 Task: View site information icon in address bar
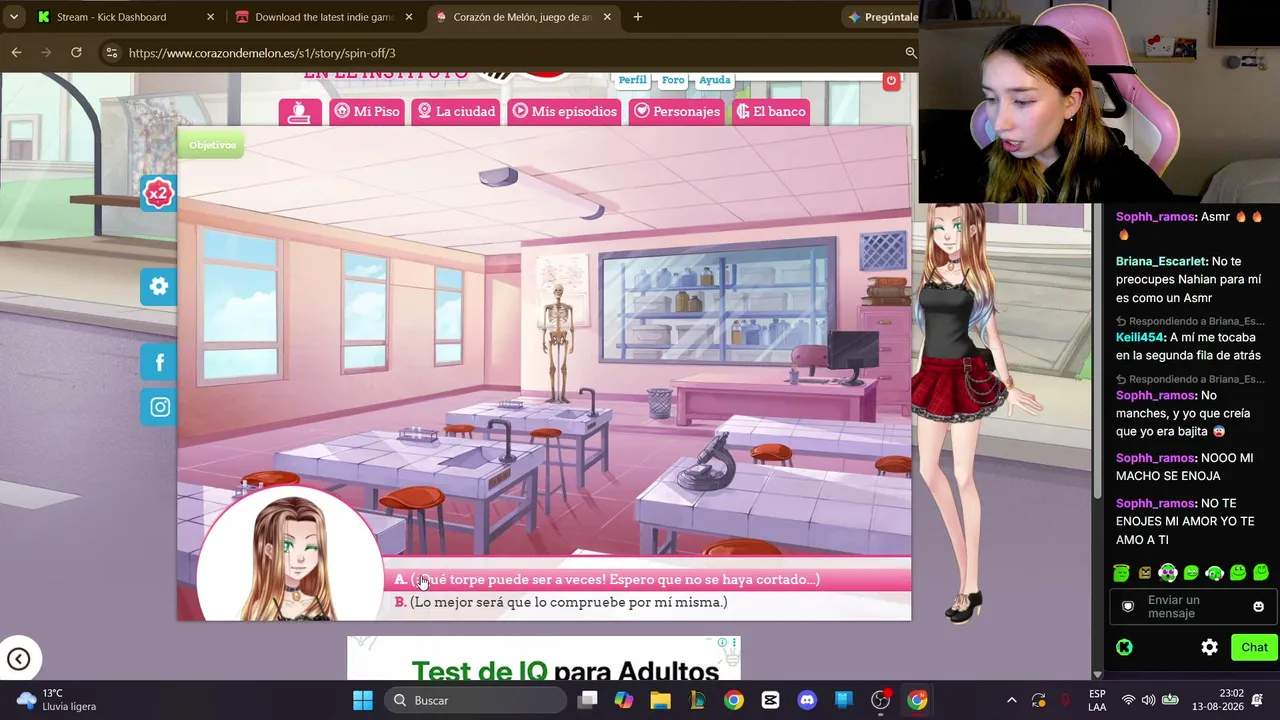(x=111, y=53)
